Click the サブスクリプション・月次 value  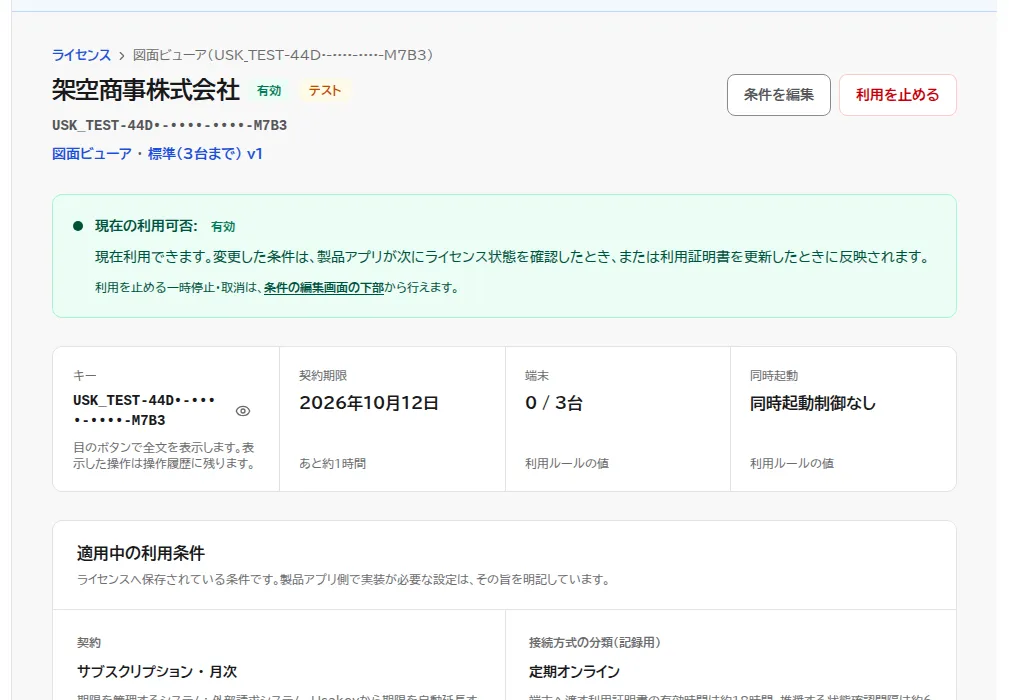coord(157,672)
